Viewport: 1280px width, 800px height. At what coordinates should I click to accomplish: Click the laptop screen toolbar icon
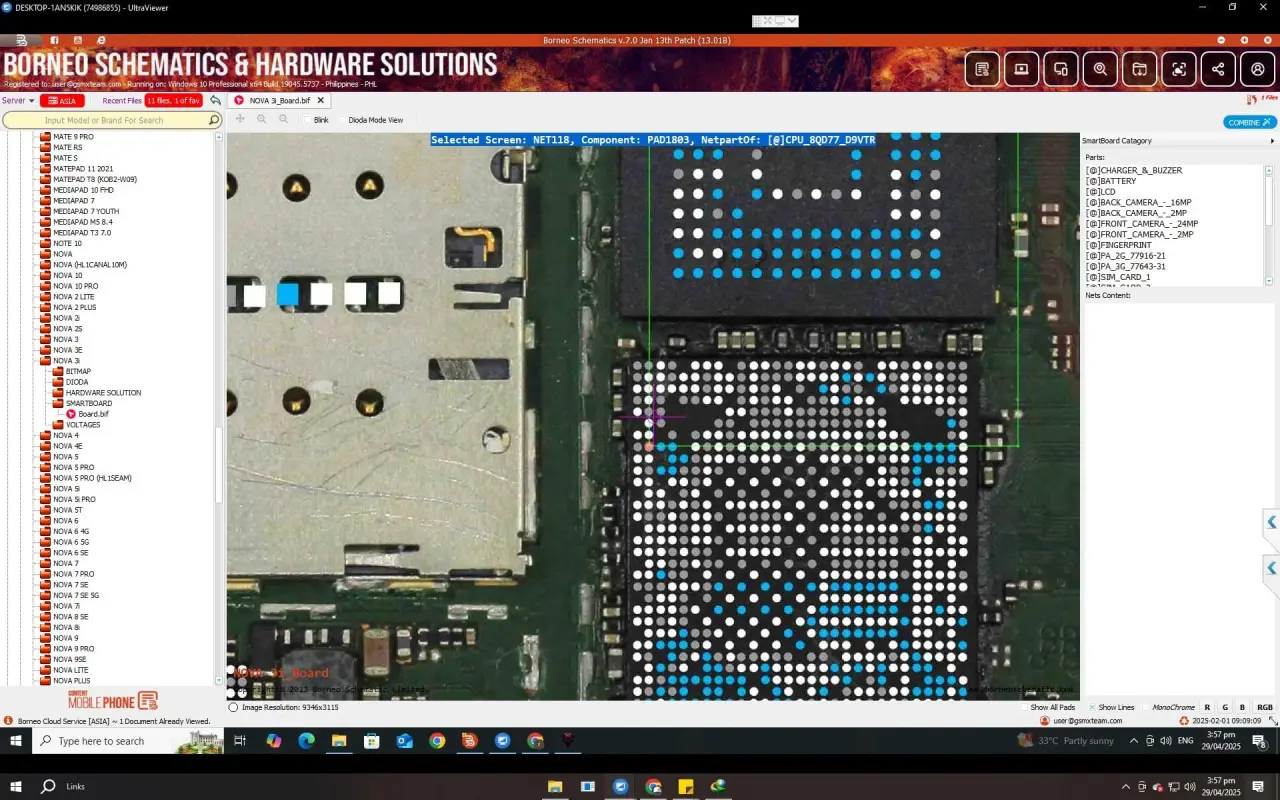1021,69
